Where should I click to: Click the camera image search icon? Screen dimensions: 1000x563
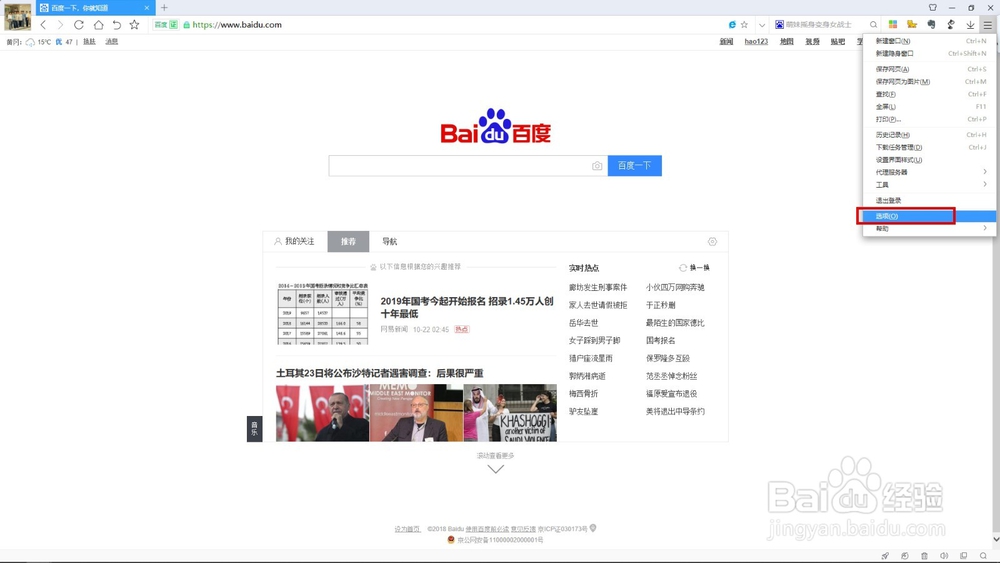click(597, 166)
